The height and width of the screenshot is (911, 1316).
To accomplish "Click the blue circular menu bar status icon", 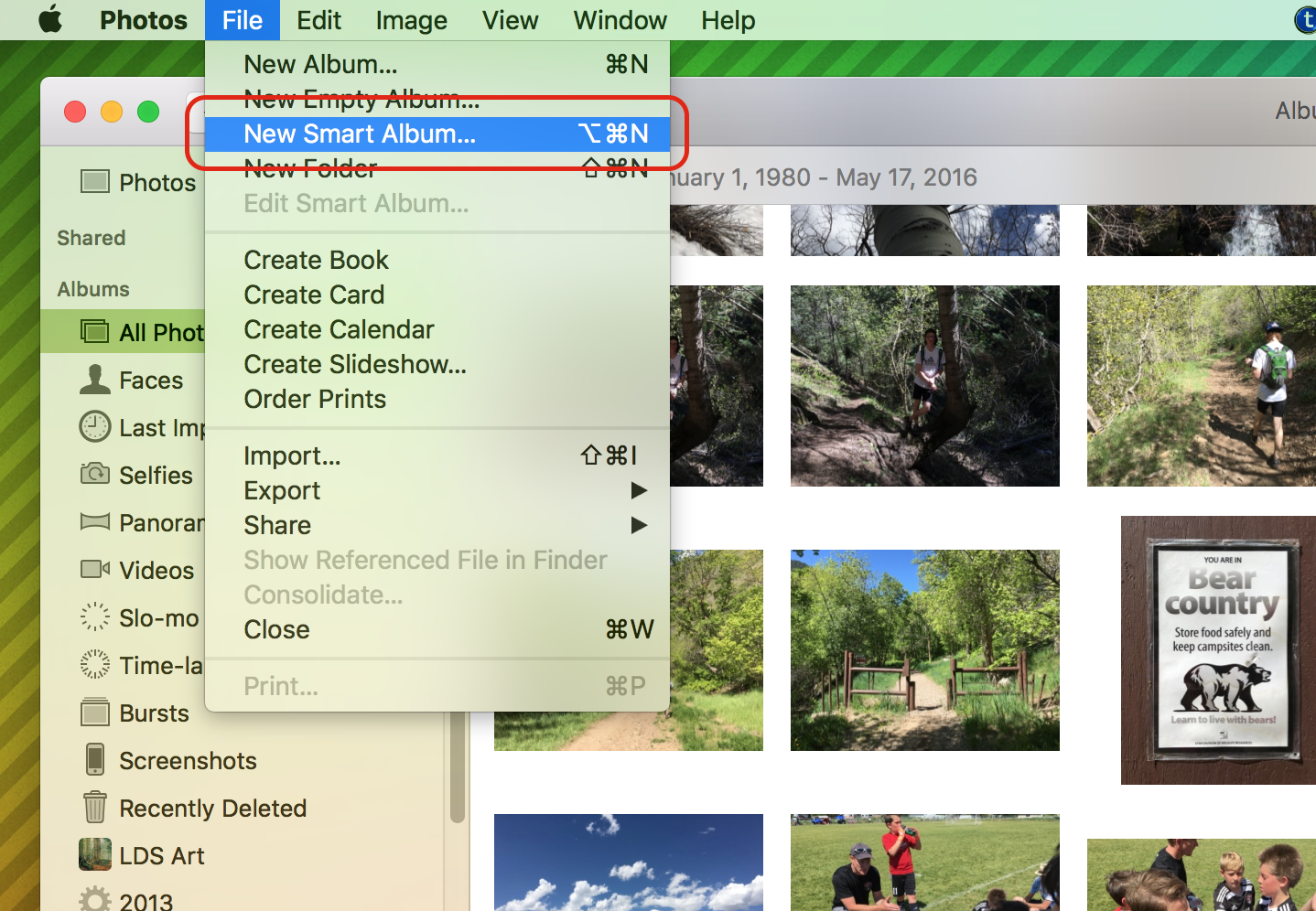I will (x=1306, y=19).
